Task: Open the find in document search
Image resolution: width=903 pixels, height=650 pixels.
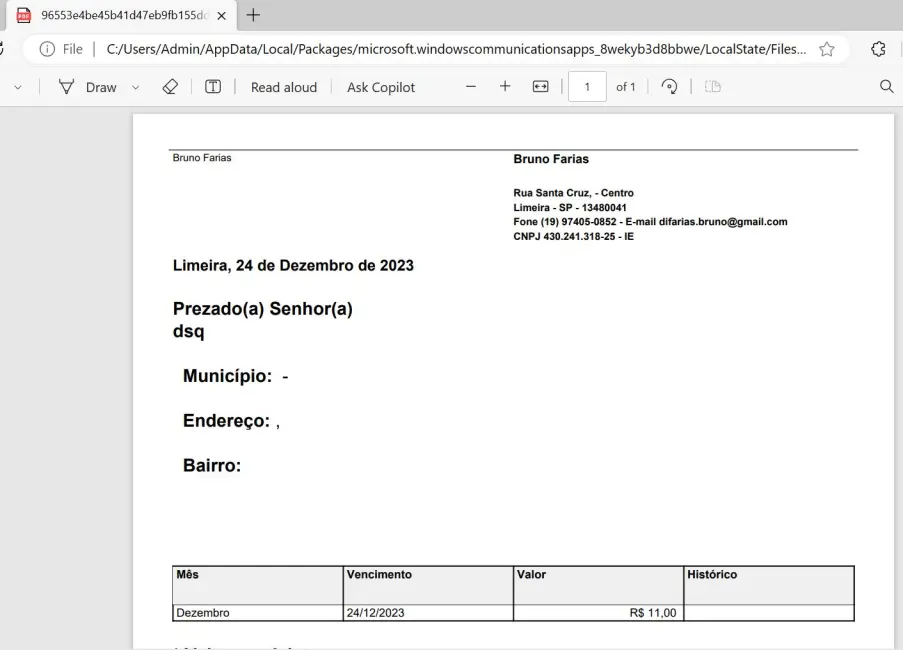Action: (x=886, y=86)
